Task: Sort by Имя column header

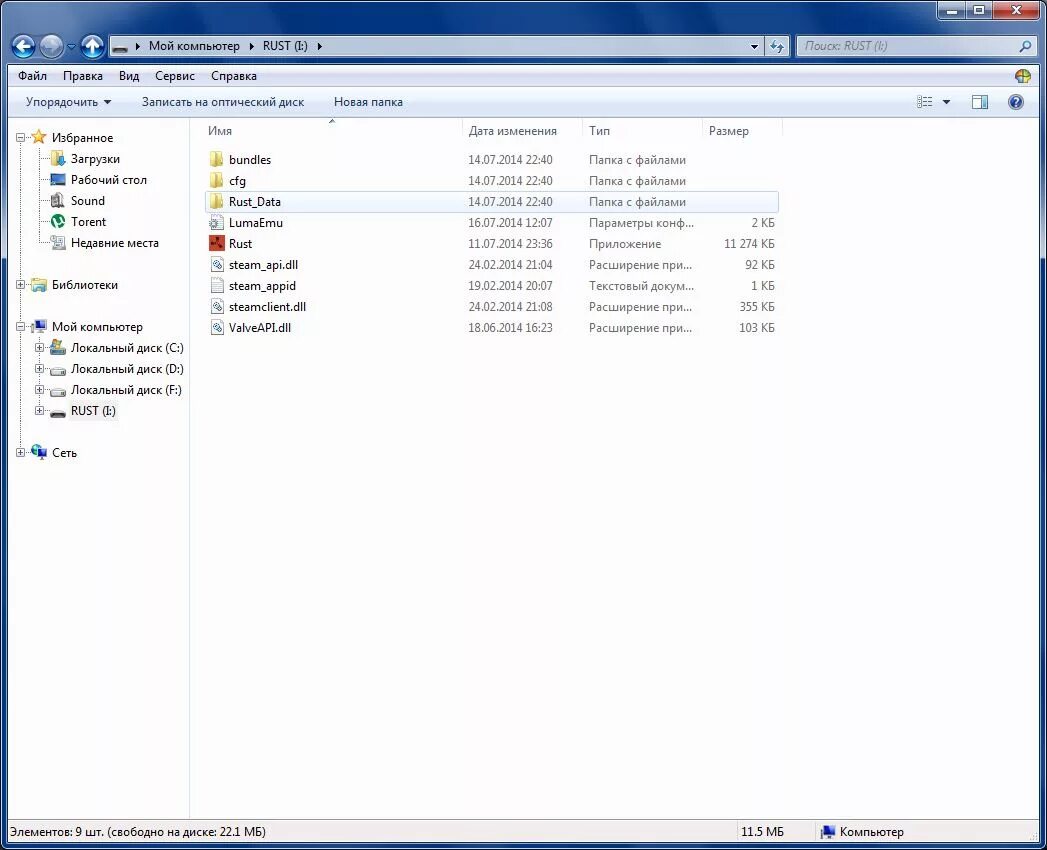Action: pos(220,131)
